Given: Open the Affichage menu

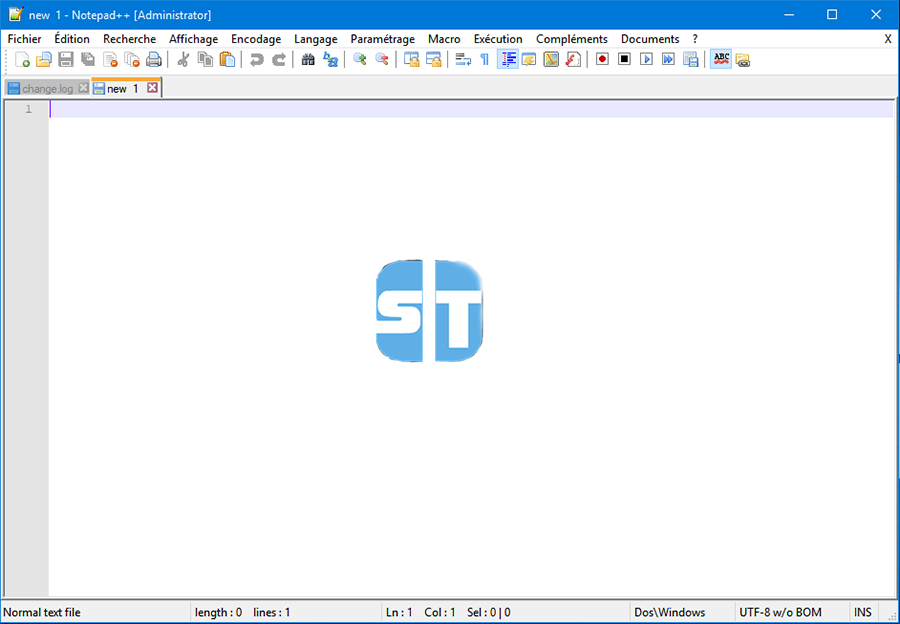Looking at the screenshot, I should [x=193, y=39].
